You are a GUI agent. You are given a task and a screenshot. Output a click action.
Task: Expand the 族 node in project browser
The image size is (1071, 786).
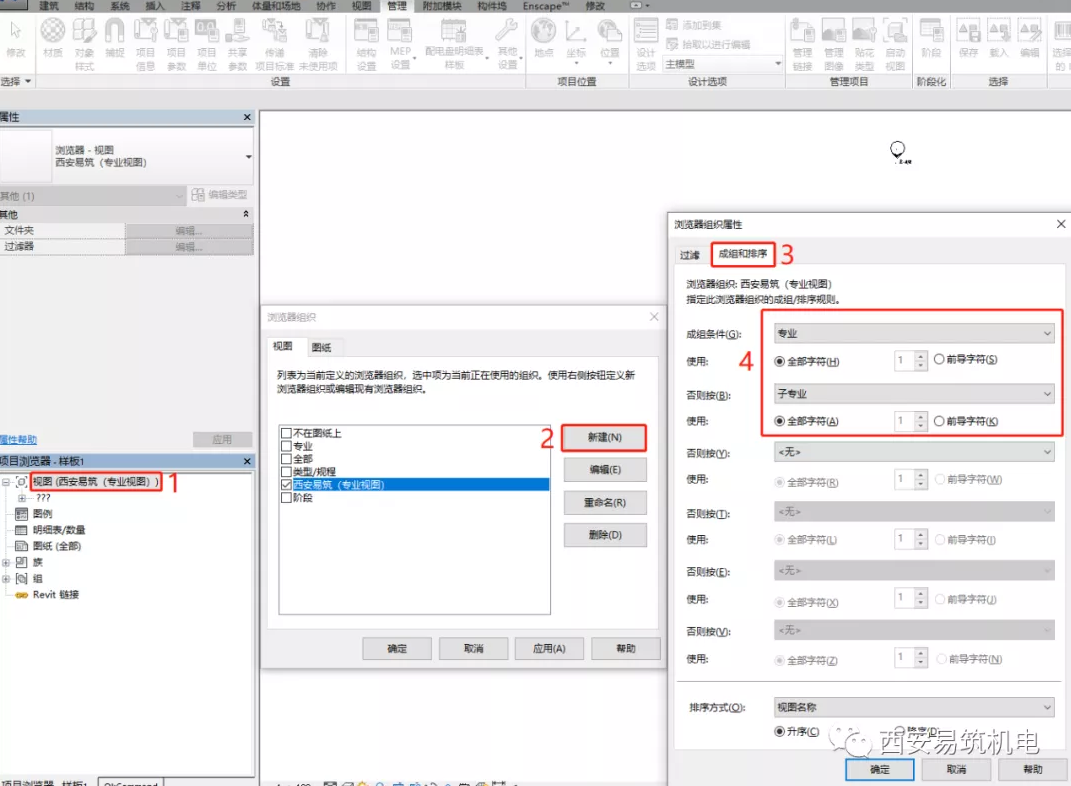point(7,562)
